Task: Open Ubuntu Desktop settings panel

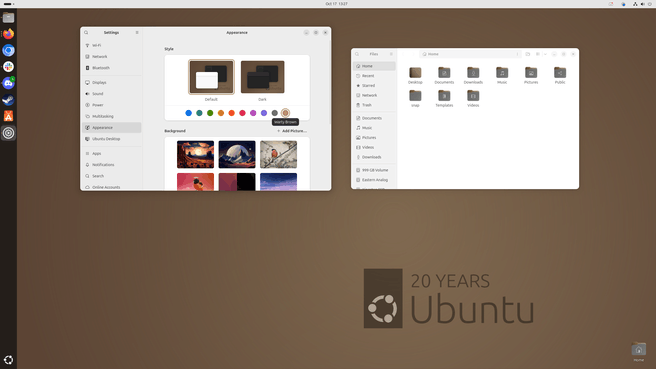Action: point(112,139)
